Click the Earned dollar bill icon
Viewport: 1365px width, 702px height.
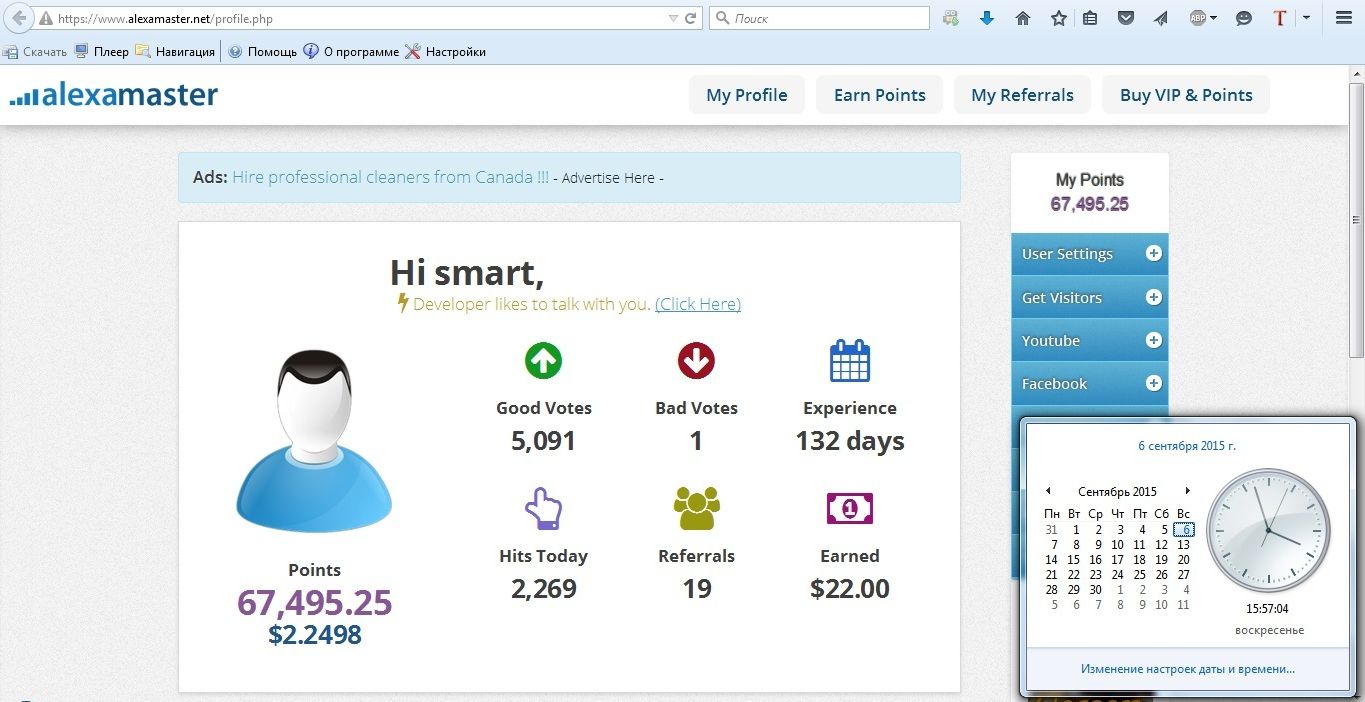[x=850, y=508]
